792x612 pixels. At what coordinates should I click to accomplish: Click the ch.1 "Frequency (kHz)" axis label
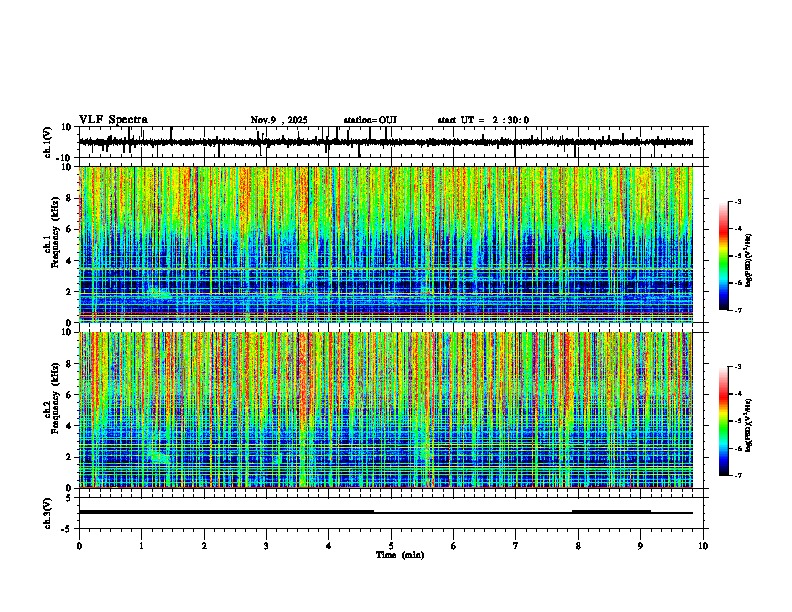55,232
